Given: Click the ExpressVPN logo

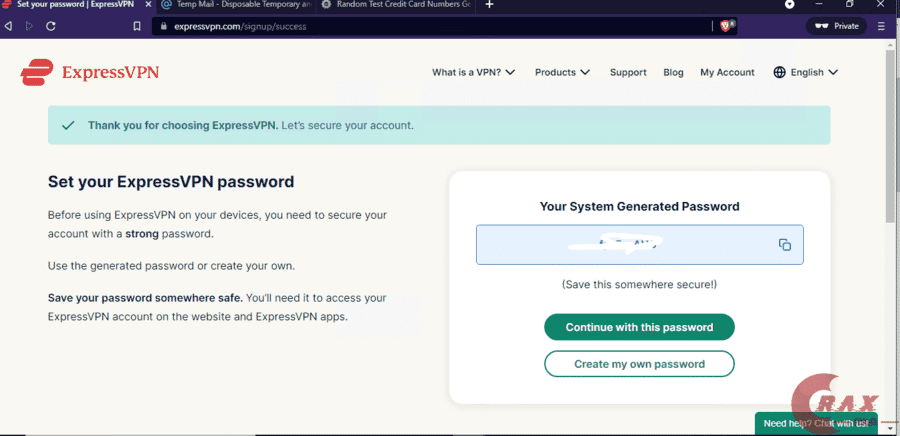Looking at the screenshot, I should 89,72.
